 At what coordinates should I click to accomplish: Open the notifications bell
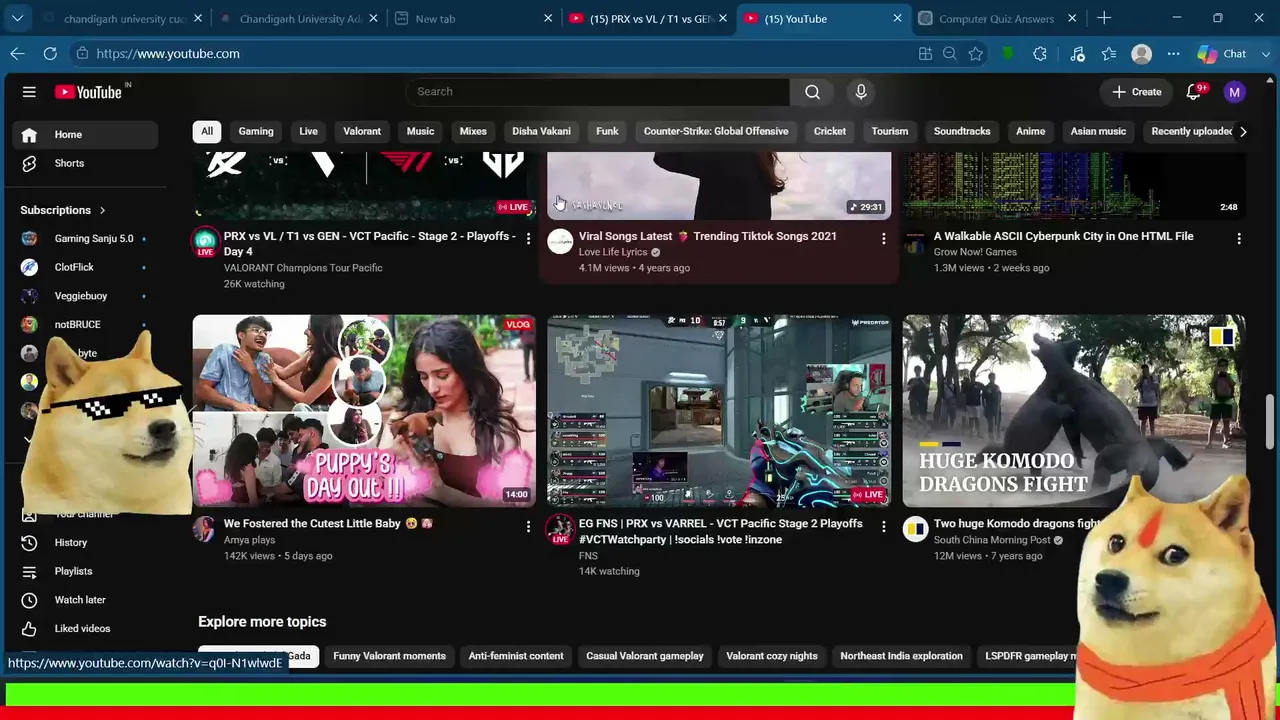tap(1193, 92)
